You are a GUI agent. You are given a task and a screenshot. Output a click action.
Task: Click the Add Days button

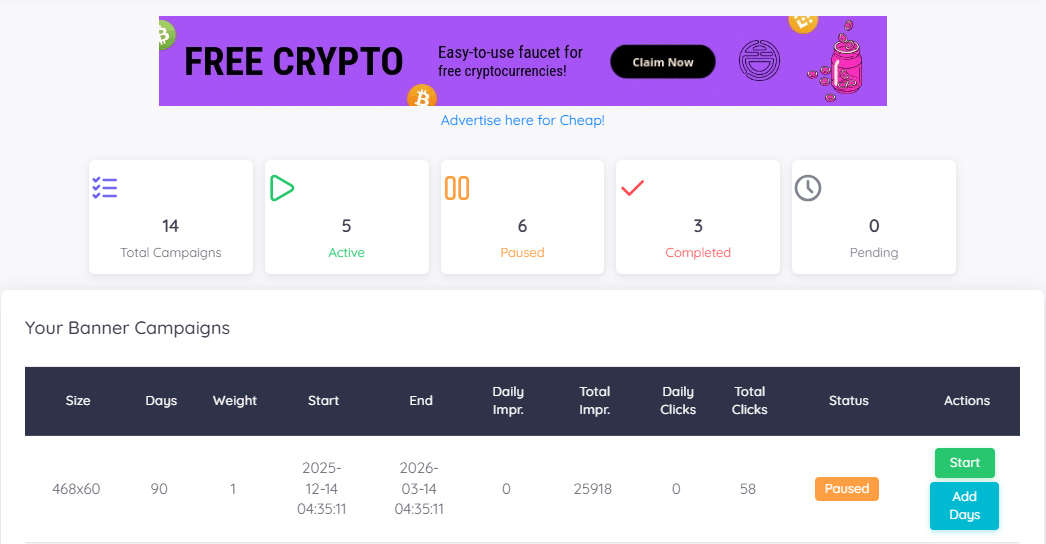click(x=964, y=506)
